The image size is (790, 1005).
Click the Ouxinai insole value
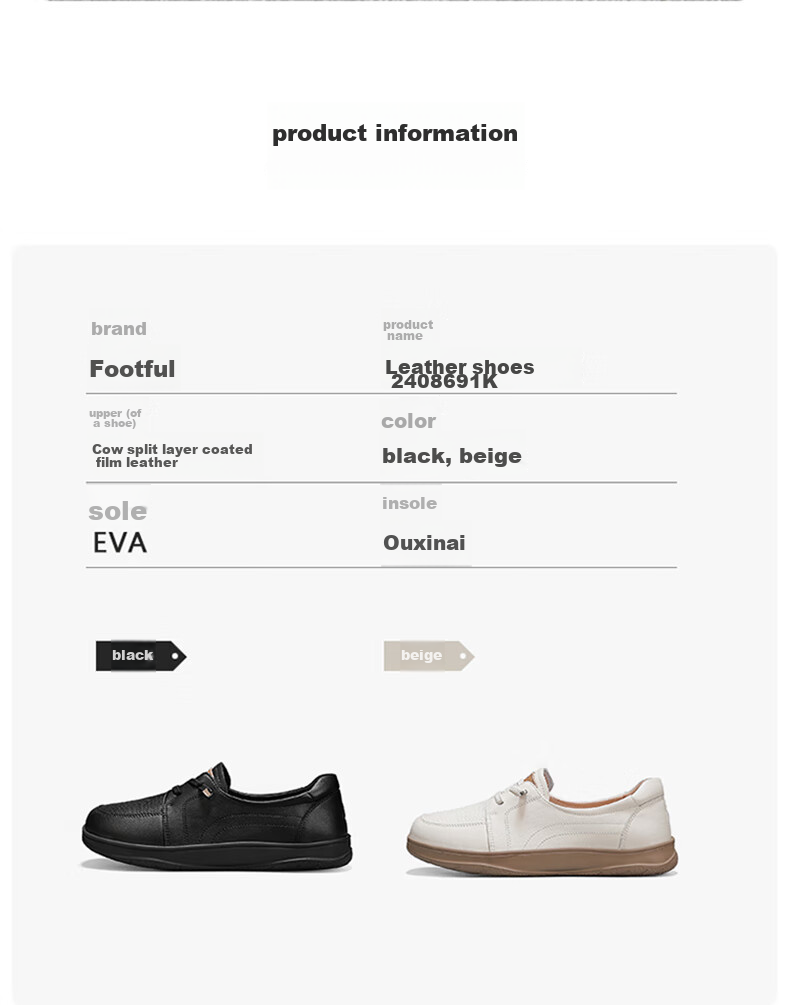point(424,543)
